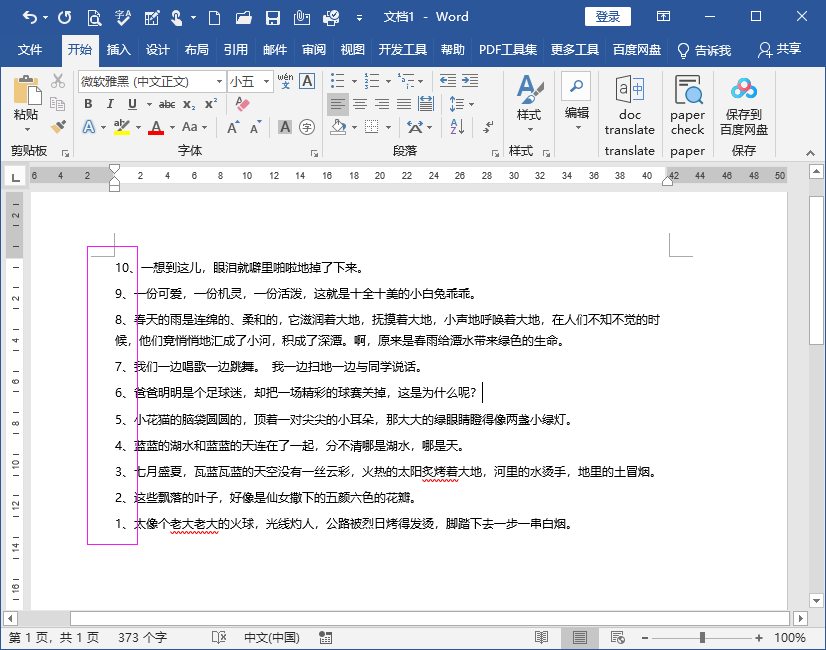Apply italic formatting
This screenshot has height=650, width=826.
(110, 104)
